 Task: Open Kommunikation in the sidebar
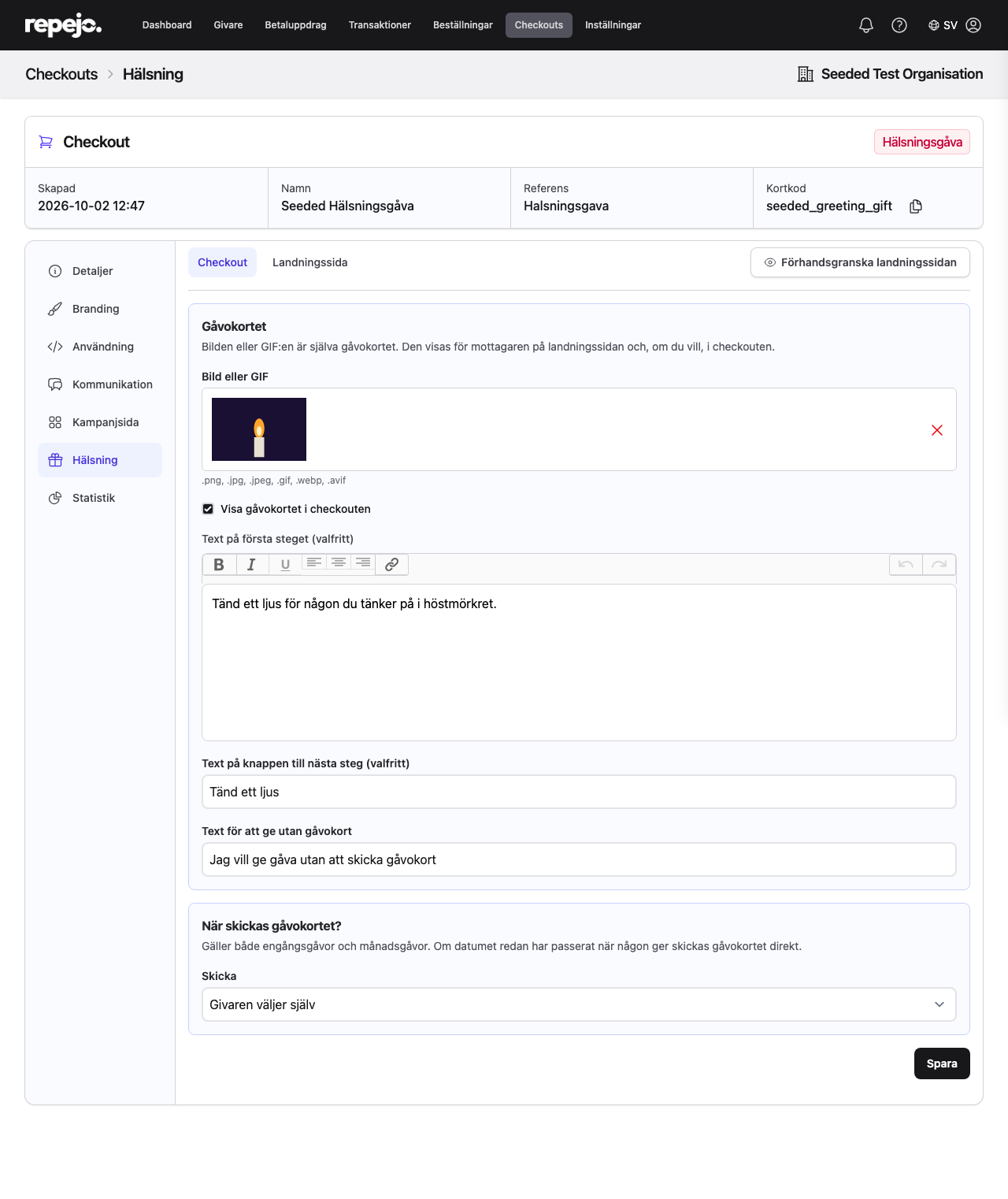click(100, 384)
